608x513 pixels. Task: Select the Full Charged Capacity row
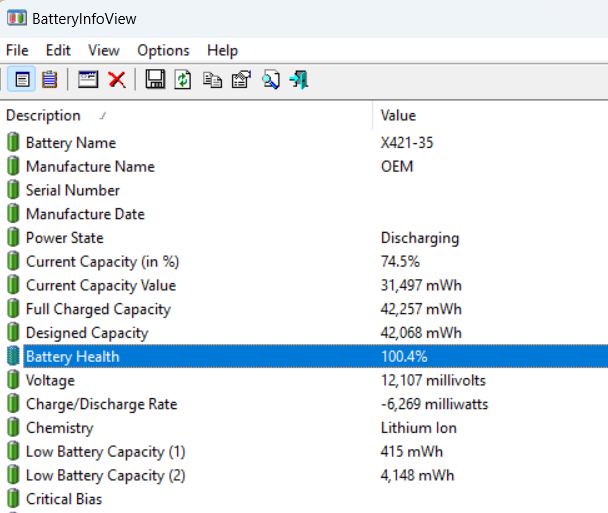pos(304,309)
